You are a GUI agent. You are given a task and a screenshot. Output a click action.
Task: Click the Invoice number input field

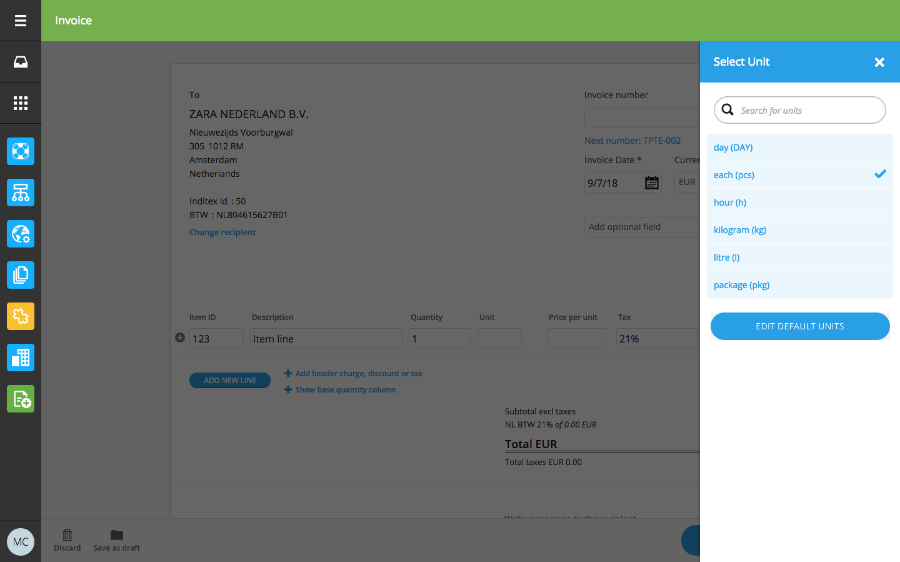tap(642, 117)
